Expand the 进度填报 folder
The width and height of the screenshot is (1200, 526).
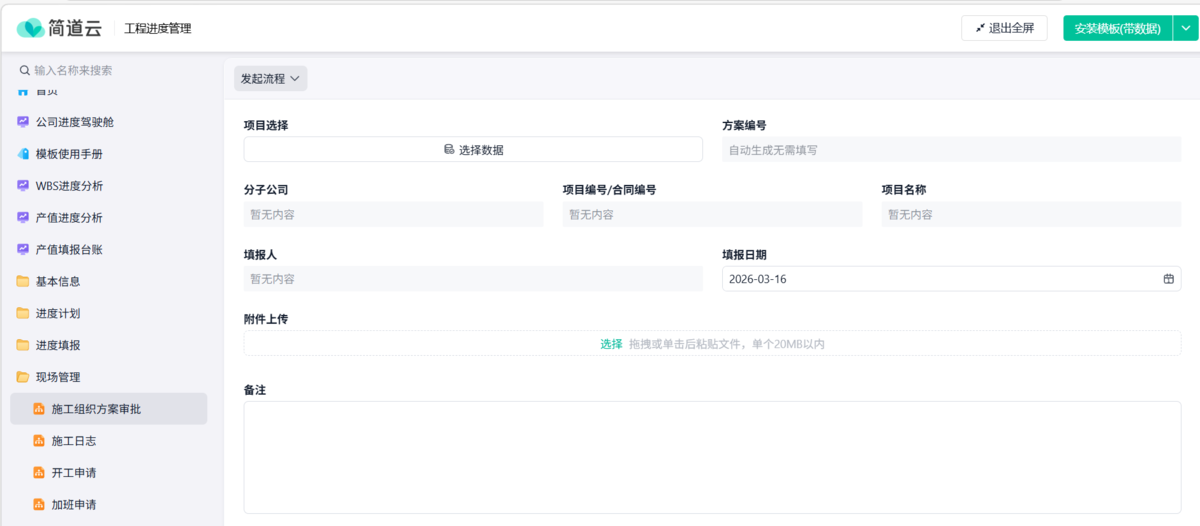pos(111,346)
